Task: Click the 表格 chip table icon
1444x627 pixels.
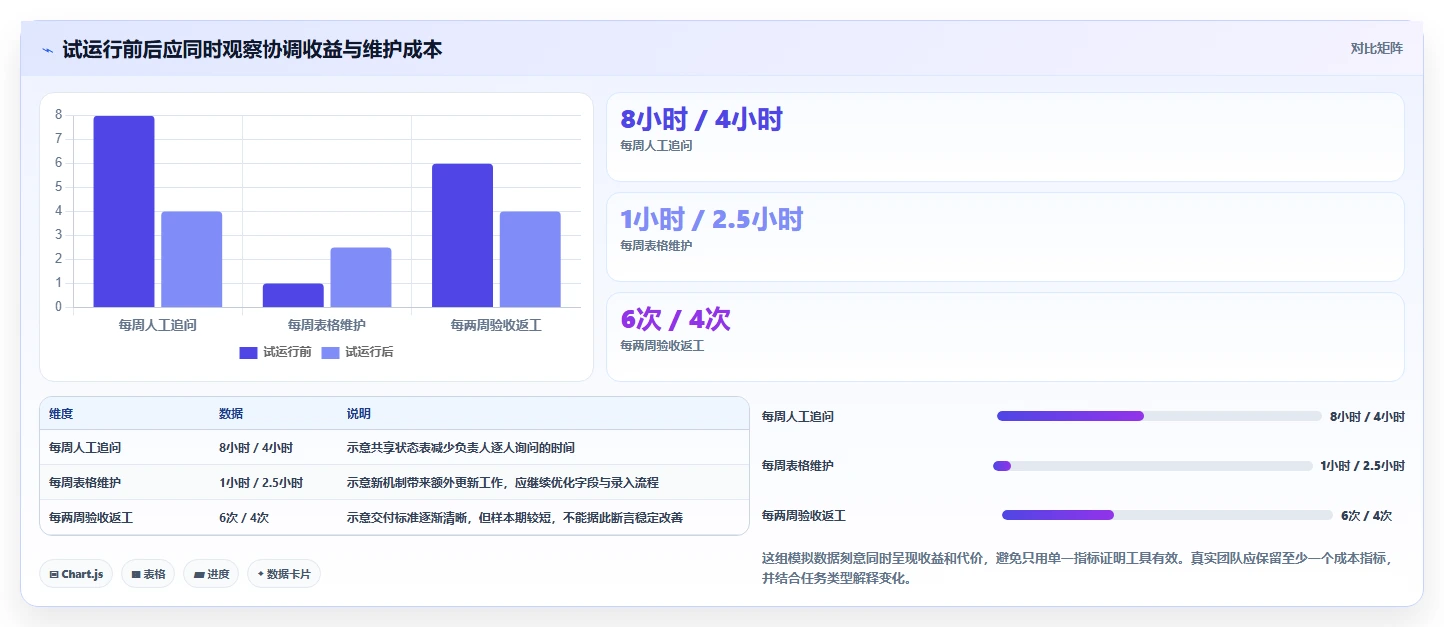Action: pyautogui.click(x=136, y=575)
